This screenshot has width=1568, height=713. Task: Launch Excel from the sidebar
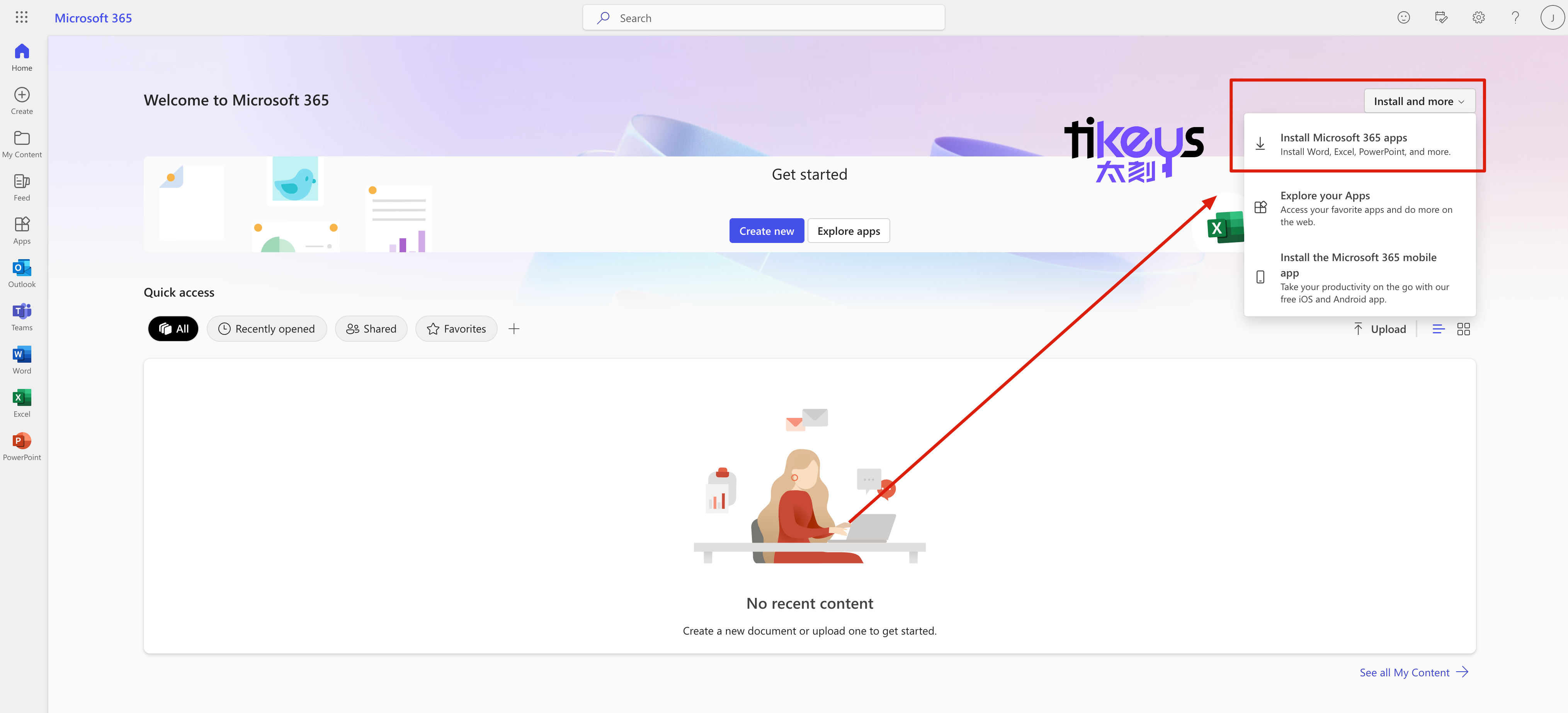point(22,403)
